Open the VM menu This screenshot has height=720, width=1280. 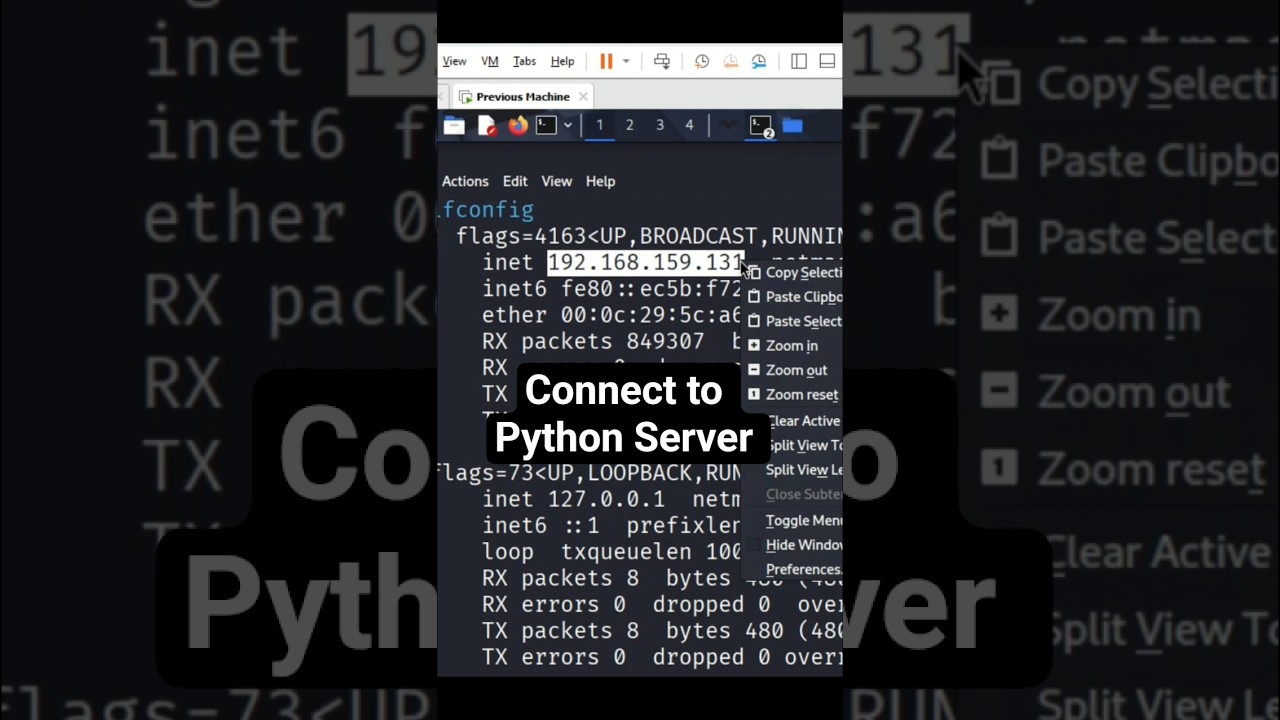[x=490, y=61]
